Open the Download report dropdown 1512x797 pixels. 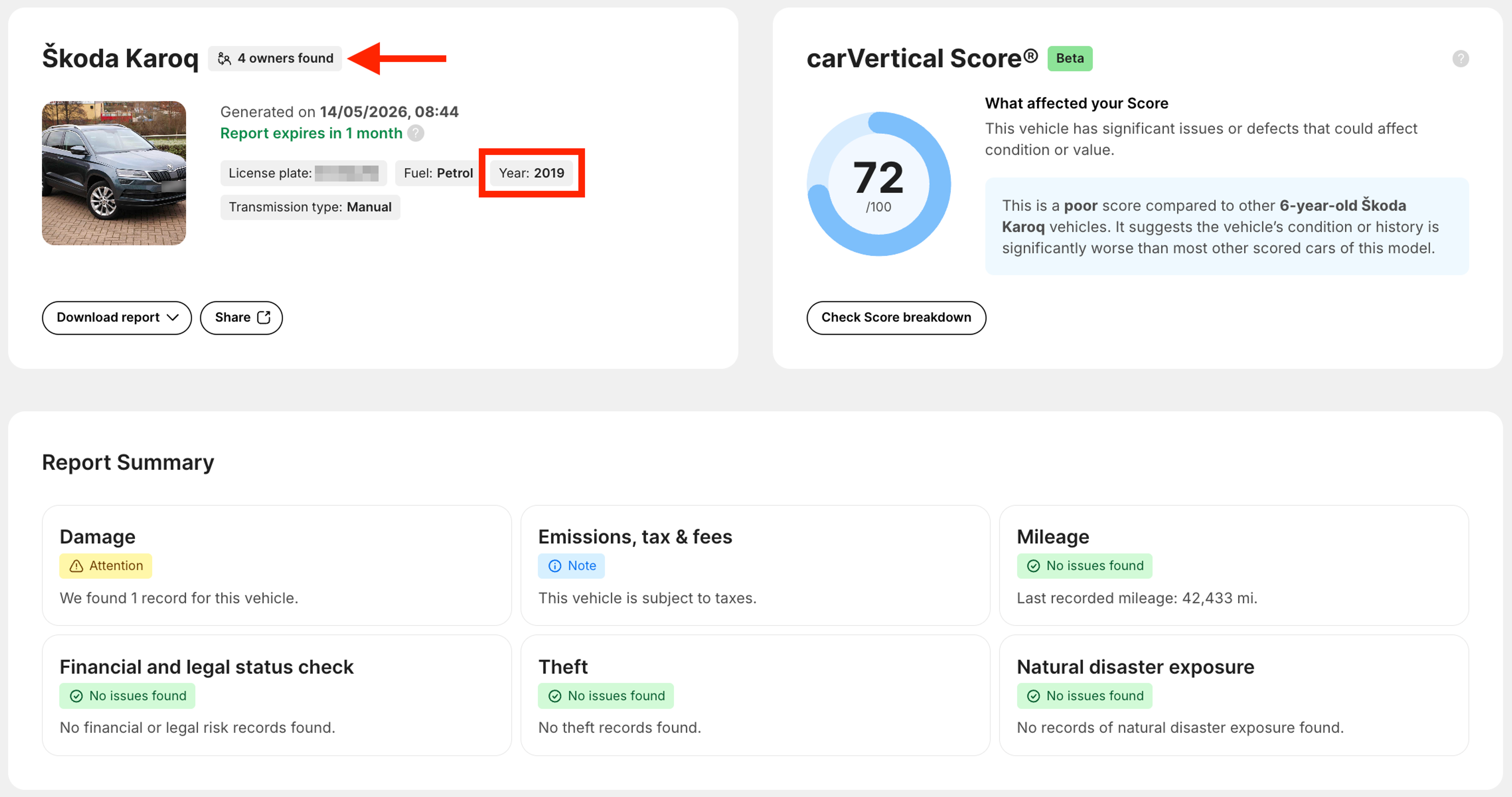click(117, 318)
